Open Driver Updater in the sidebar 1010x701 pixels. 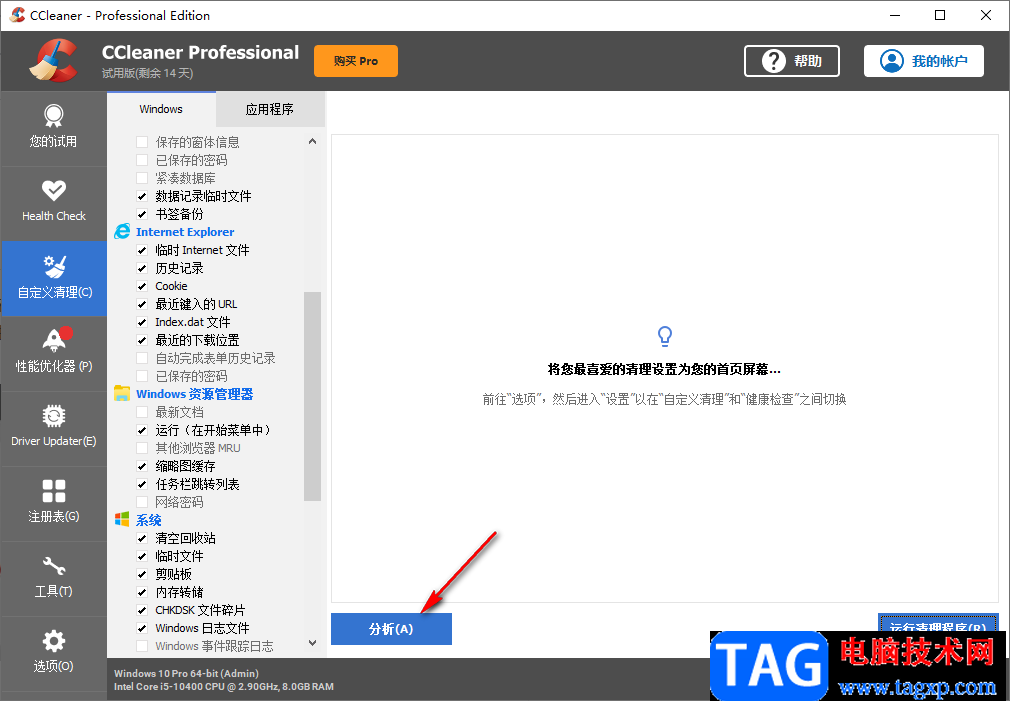point(53,428)
